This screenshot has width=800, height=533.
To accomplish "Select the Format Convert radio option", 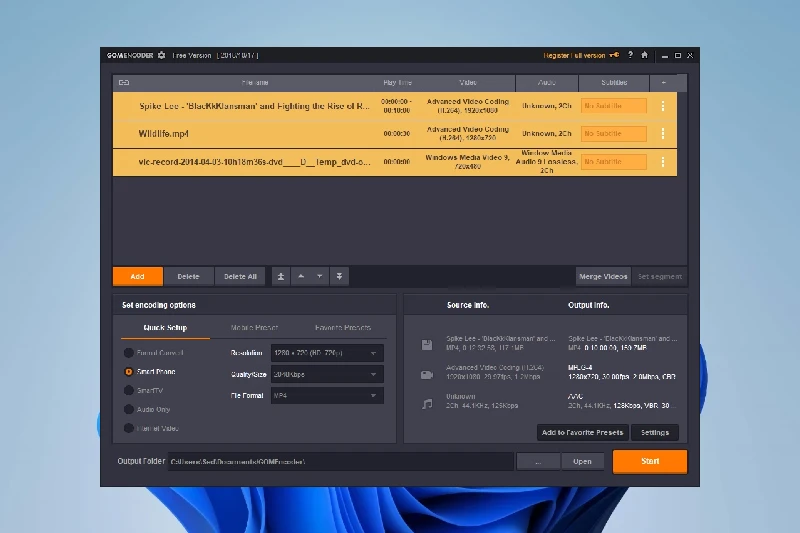I will tap(129, 353).
